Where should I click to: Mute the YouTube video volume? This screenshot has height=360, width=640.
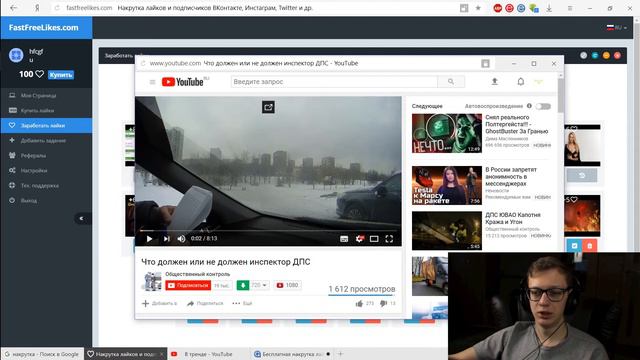pyautogui.click(x=181, y=239)
